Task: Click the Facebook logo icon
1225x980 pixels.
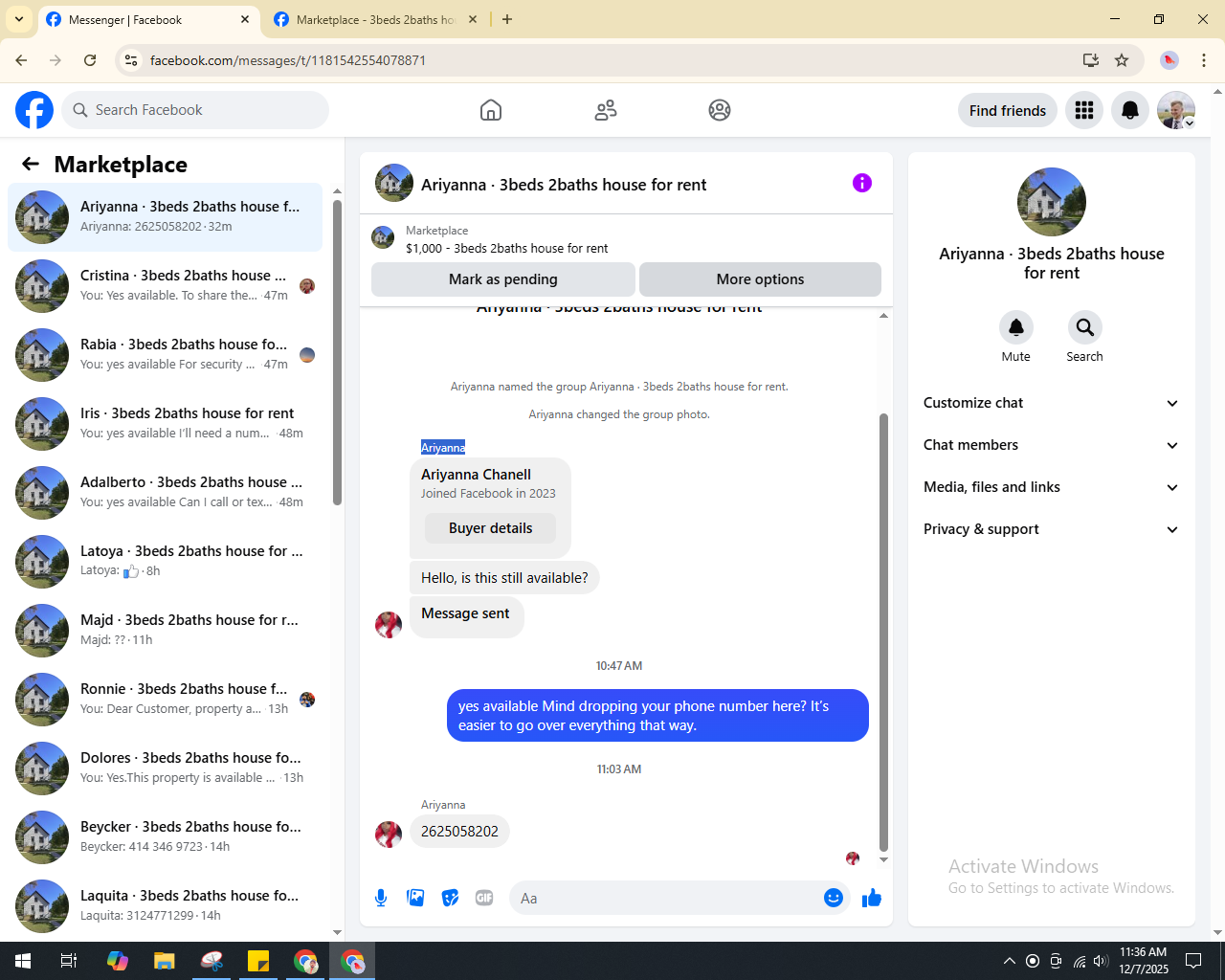Action: (34, 110)
